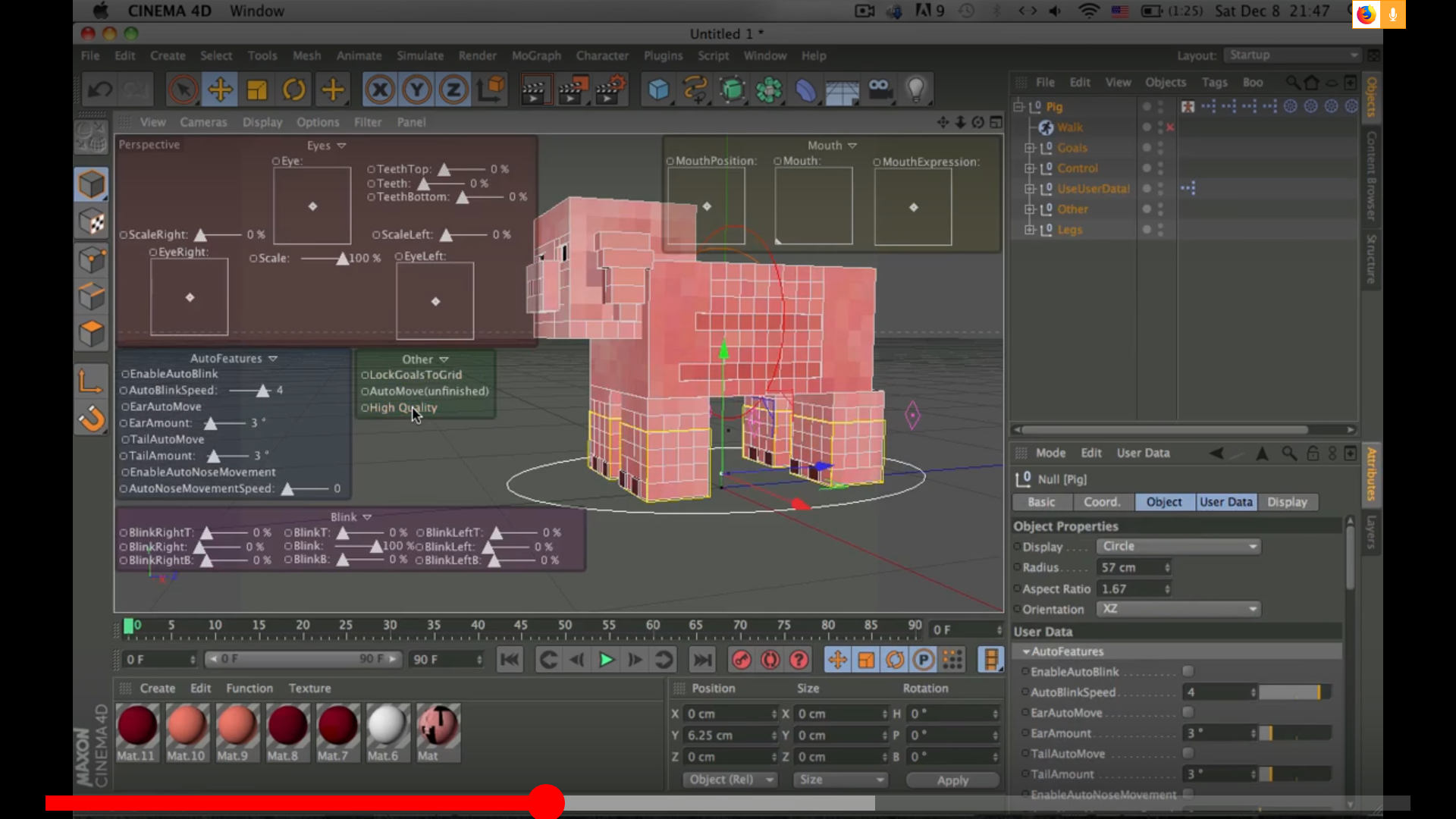The width and height of the screenshot is (1456, 819).
Task: Open the Layout Startup dropdown
Action: (1293, 55)
